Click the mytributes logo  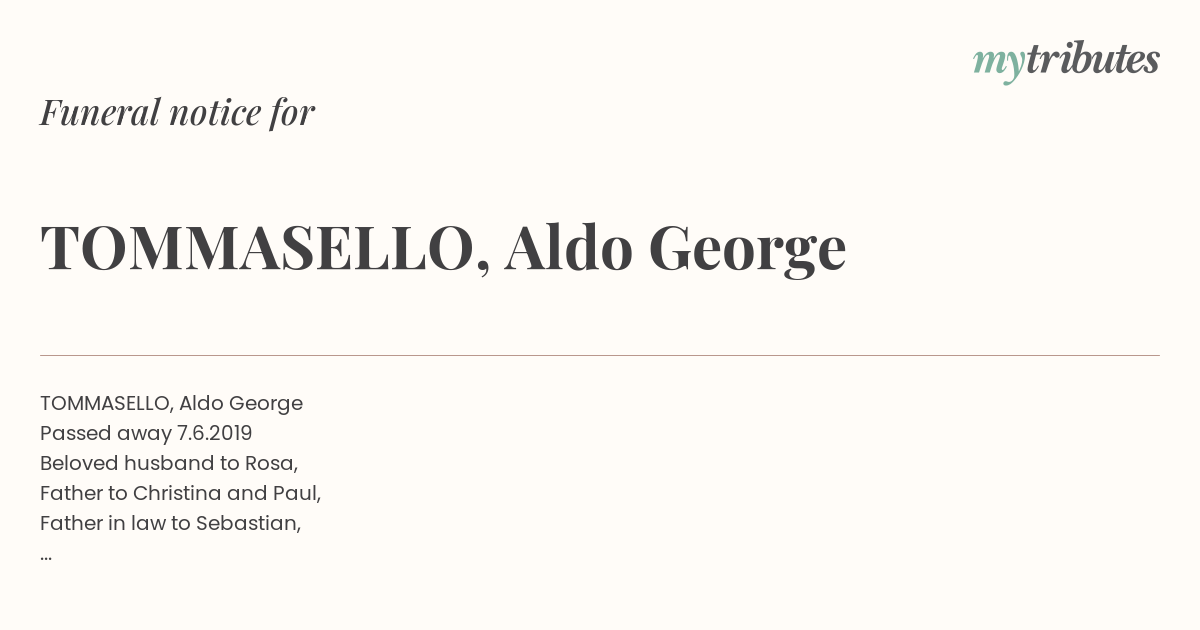(1066, 61)
